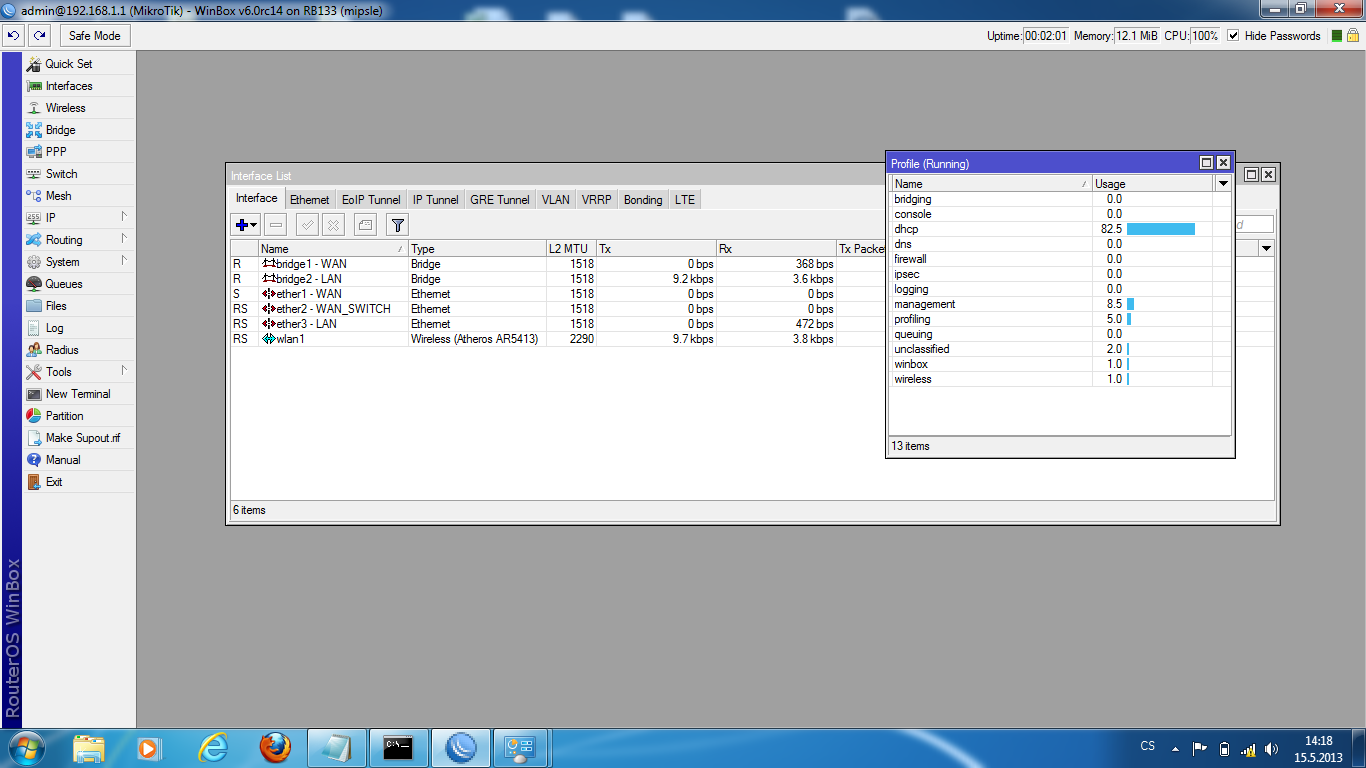Open the Switch sidebar item

pos(79,174)
